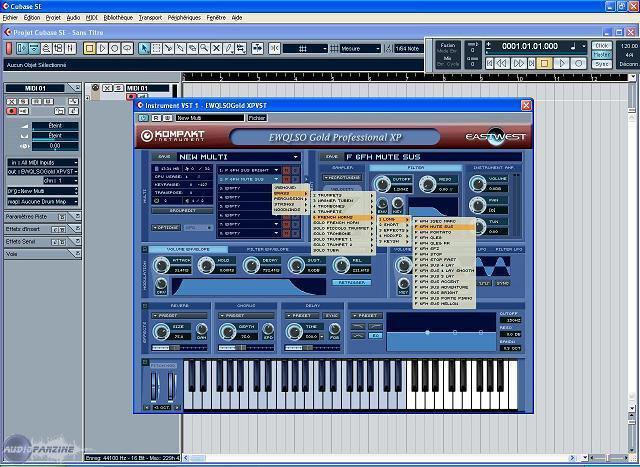
Task: Open the Reverb Preset dropdown
Action: (179, 316)
